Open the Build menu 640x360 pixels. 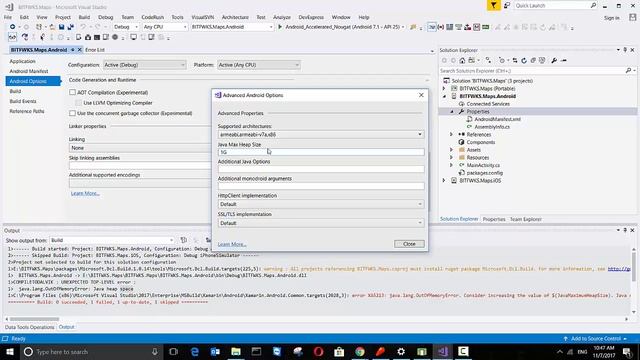click(x=84, y=17)
